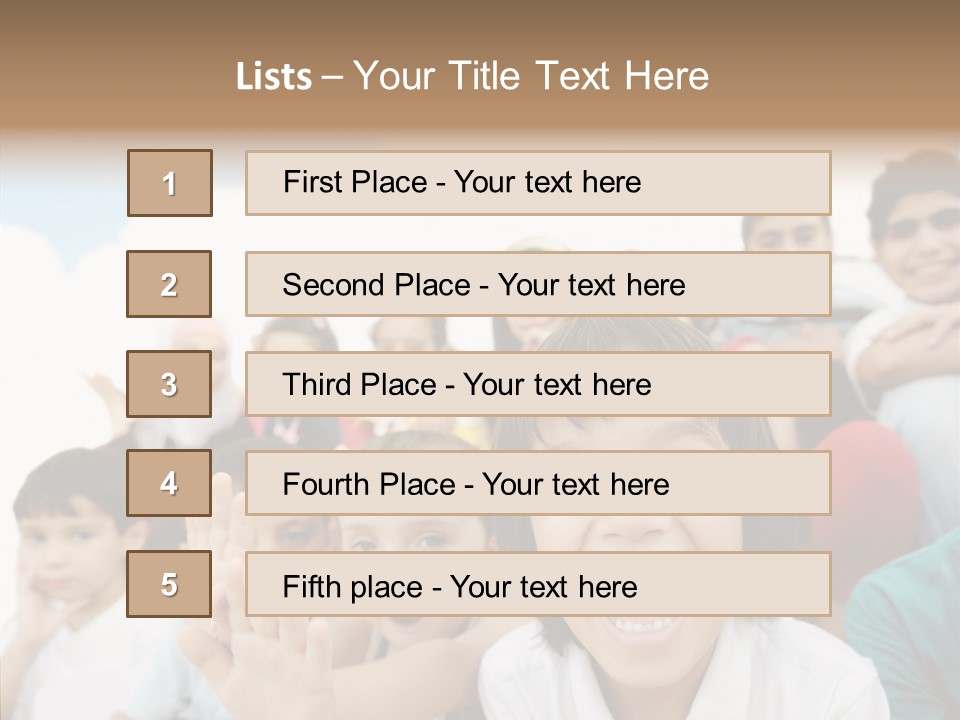
Task: Click Your text here in first row
Action: click(x=547, y=182)
